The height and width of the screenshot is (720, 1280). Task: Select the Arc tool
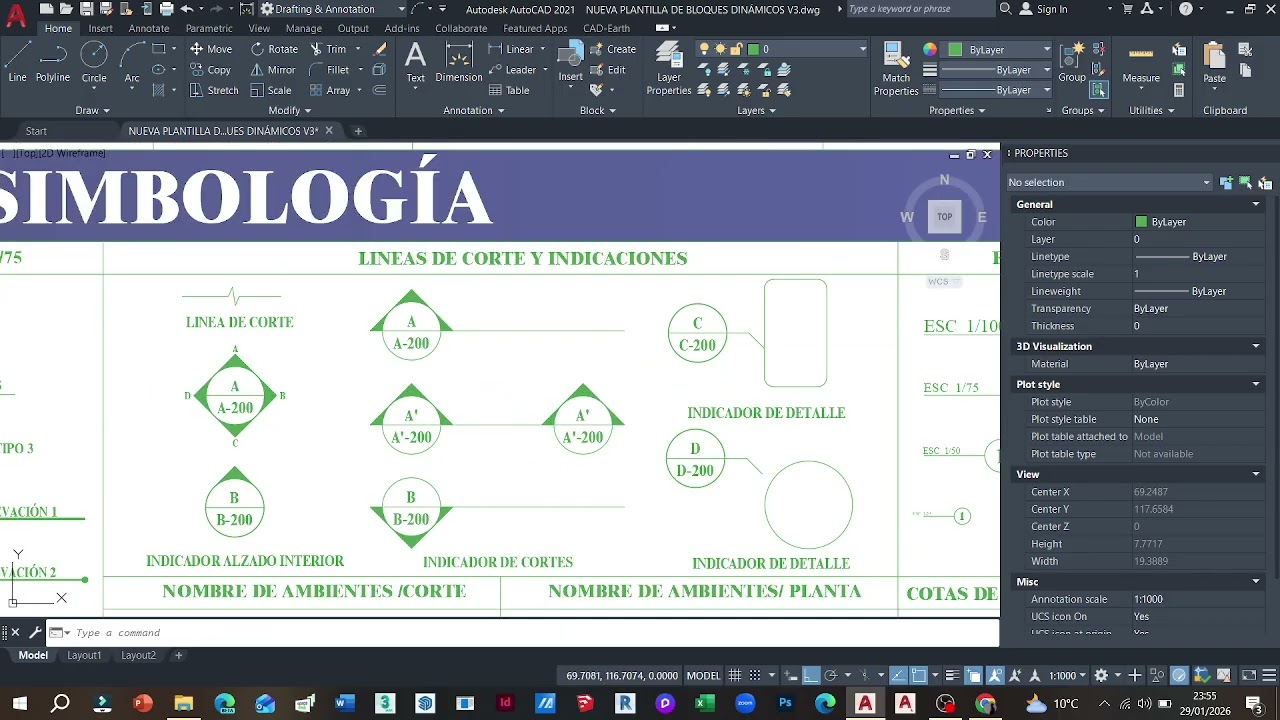click(x=132, y=62)
